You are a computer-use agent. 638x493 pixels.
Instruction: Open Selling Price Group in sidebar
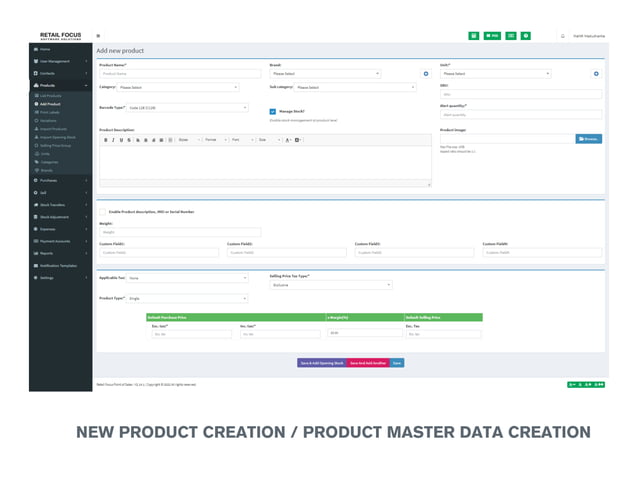tap(55, 145)
